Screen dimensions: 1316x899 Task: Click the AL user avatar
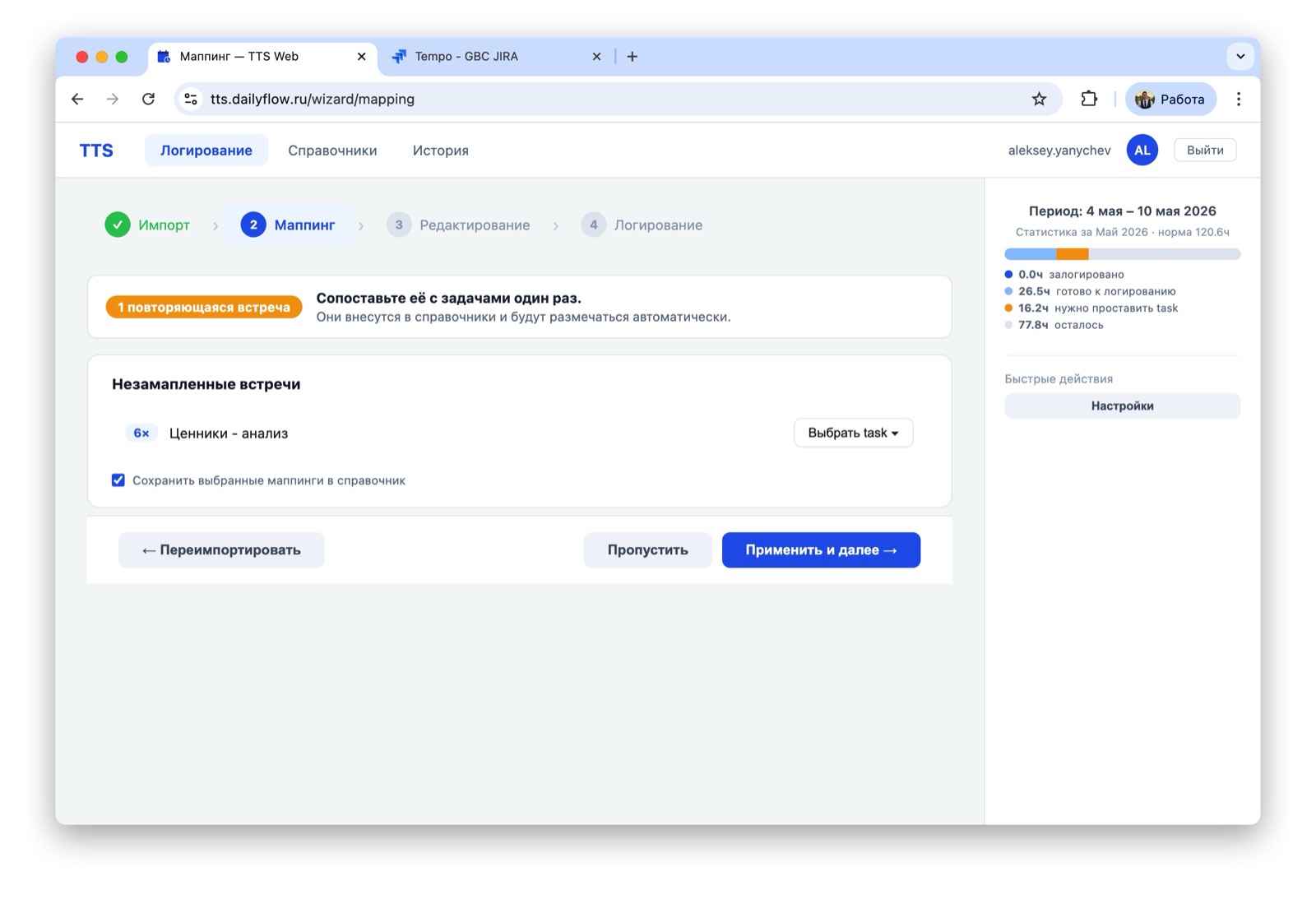coord(1142,150)
